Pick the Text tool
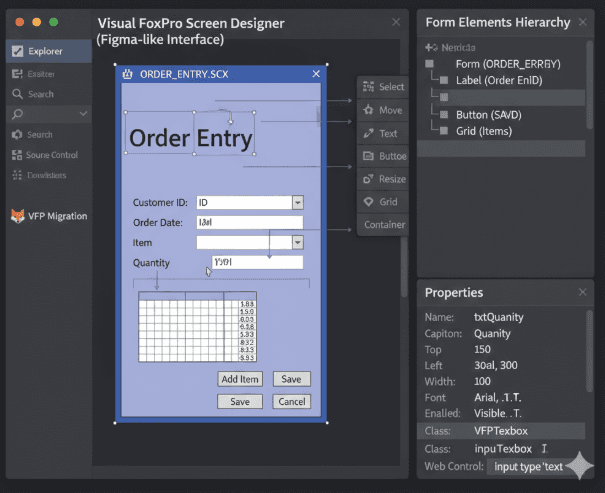This screenshot has height=493, width=605. pyautogui.click(x=383, y=133)
